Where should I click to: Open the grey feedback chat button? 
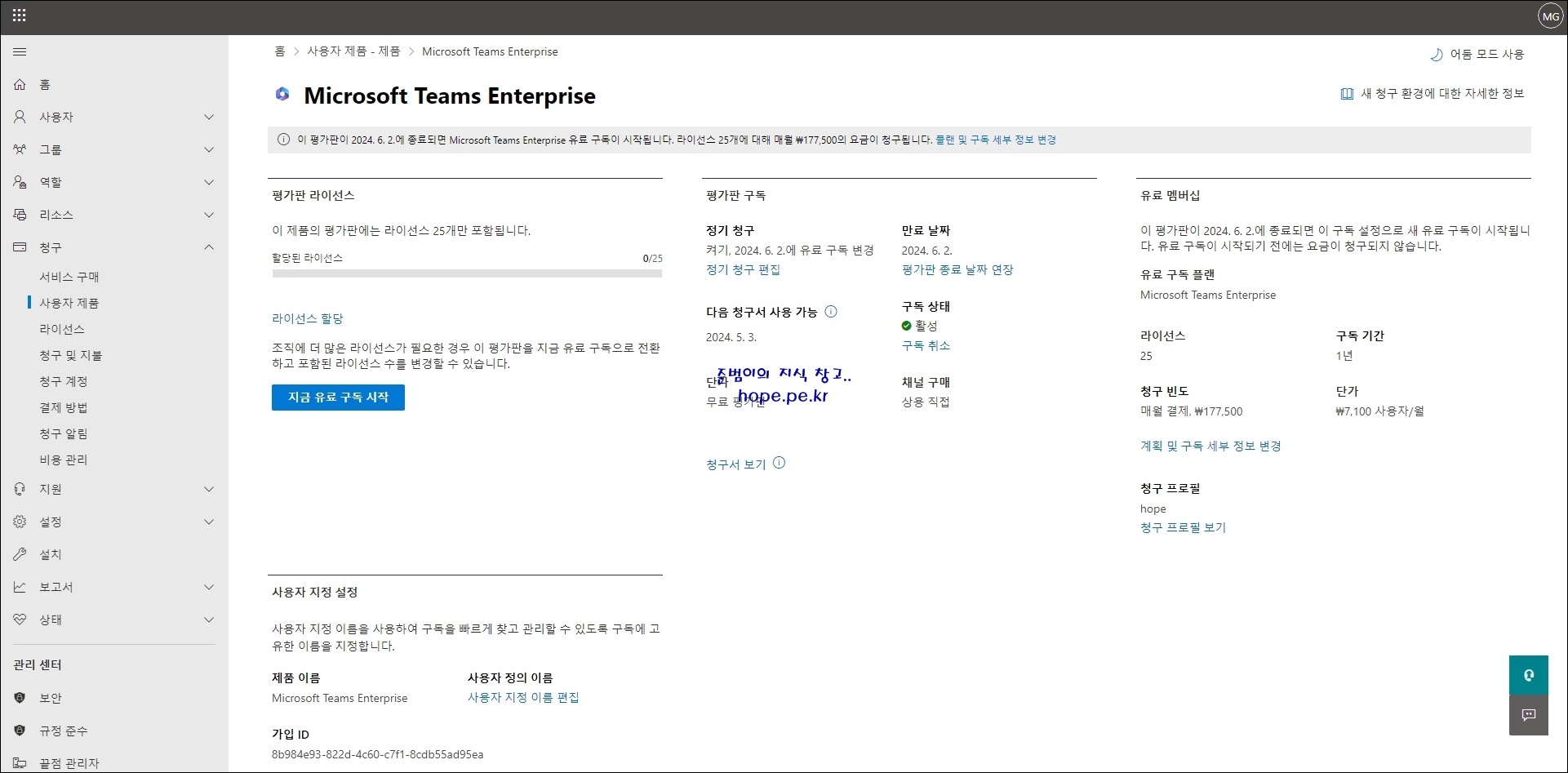pyautogui.click(x=1529, y=715)
